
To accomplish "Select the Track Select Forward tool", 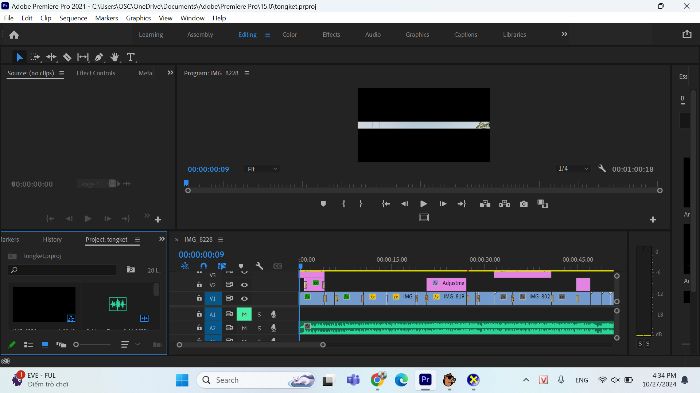I will (35, 57).
